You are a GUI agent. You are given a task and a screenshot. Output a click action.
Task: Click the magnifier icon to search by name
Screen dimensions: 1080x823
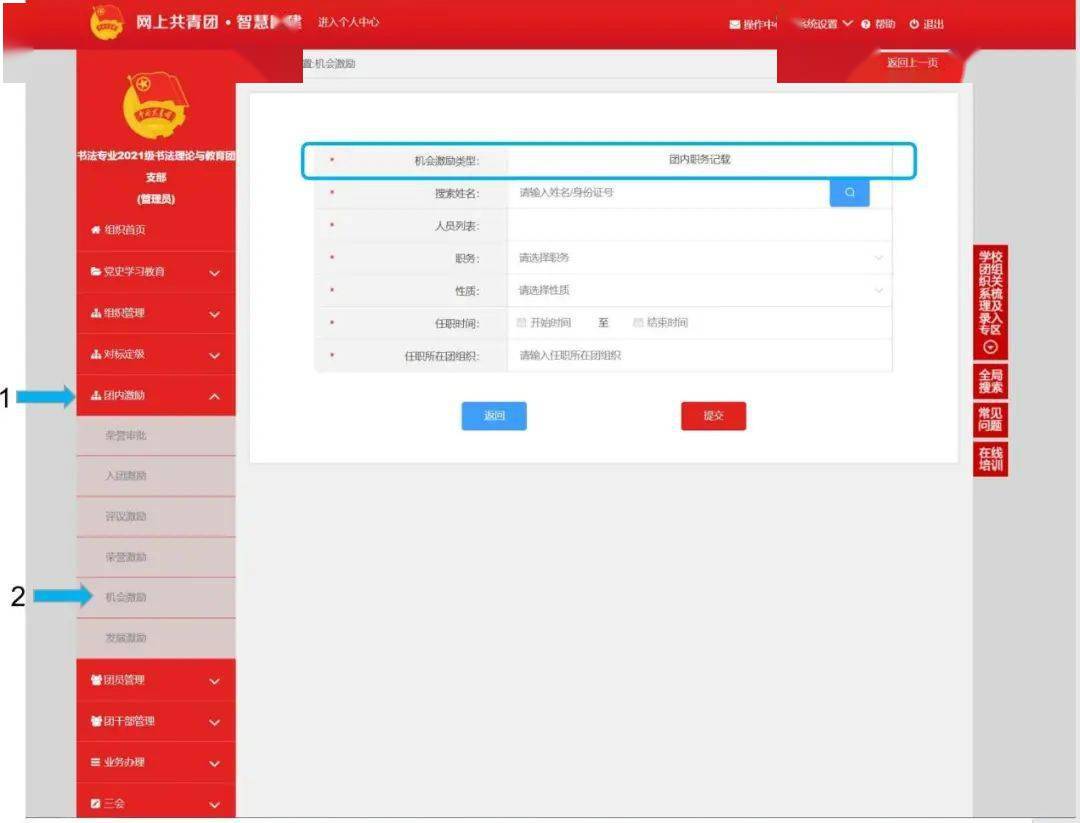tap(849, 192)
